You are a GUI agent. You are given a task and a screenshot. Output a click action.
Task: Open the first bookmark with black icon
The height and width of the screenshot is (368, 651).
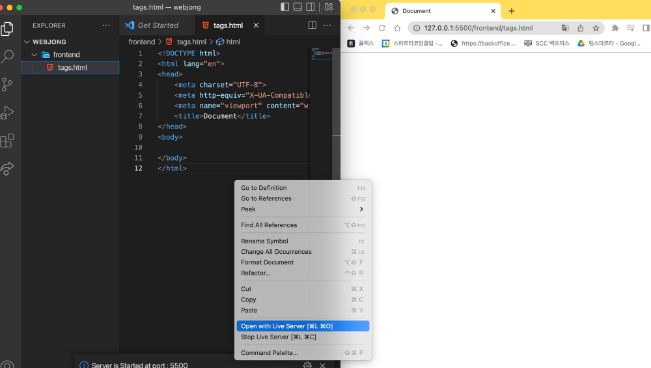(360, 43)
